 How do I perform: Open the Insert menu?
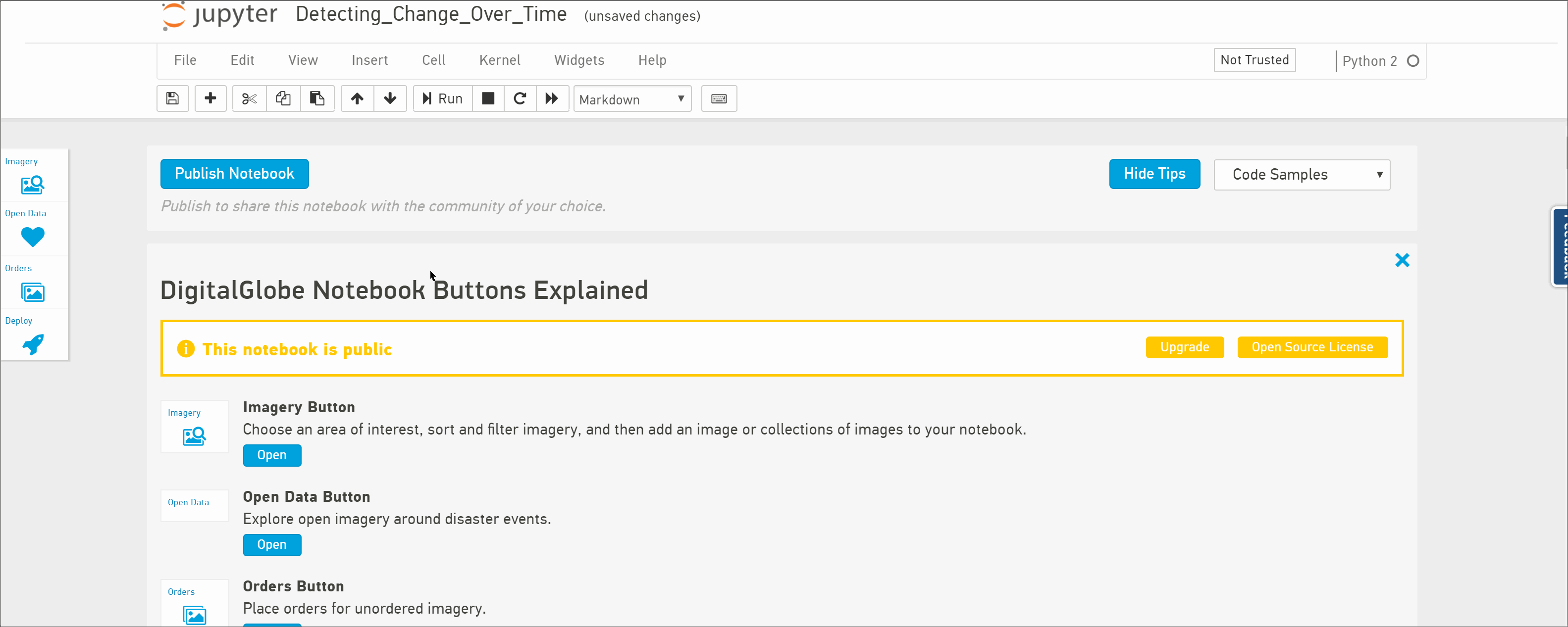point(369,60)
